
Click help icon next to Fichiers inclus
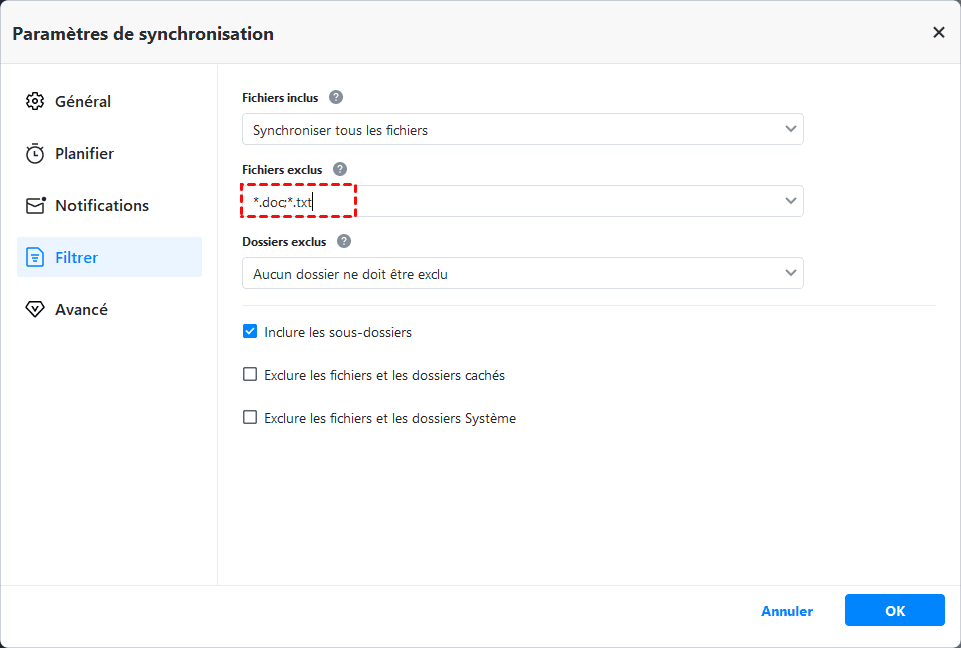pyautogui.click(x=336, y=98)
